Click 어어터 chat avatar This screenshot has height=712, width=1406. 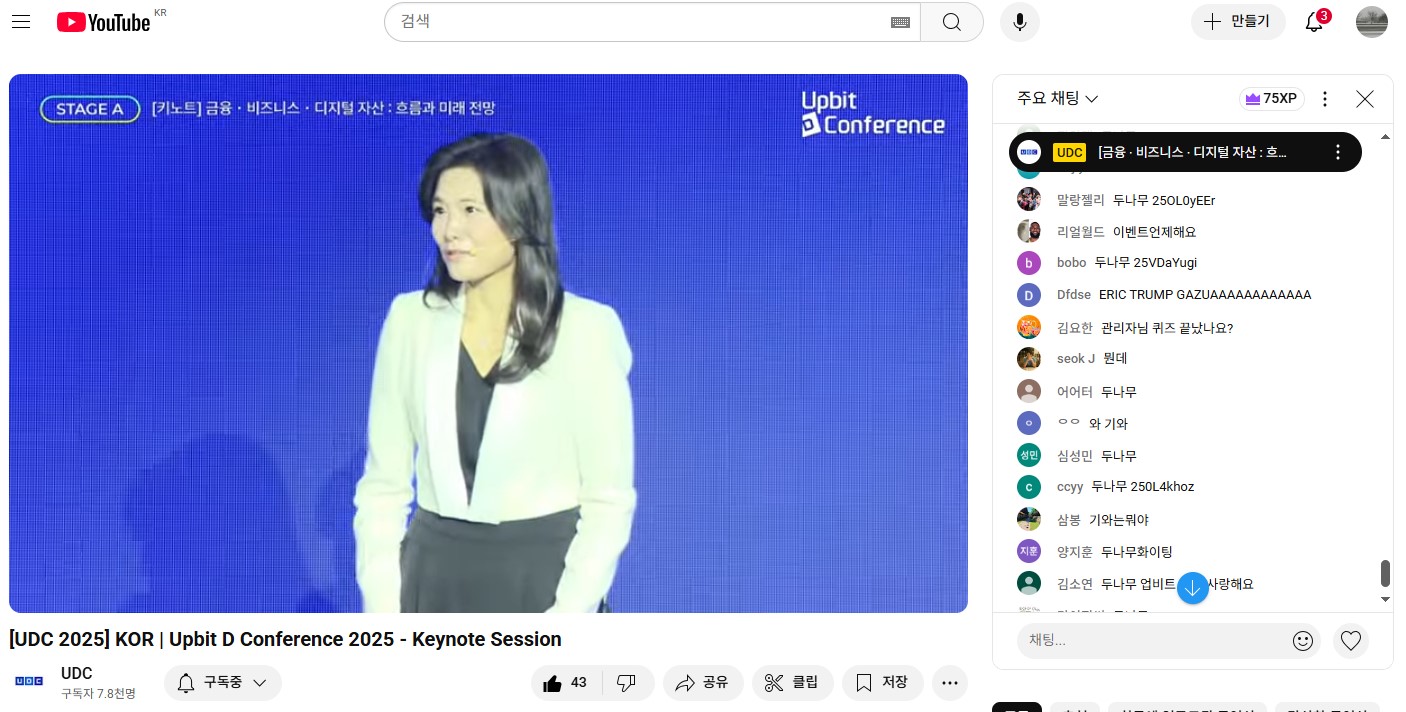coord(1029,391)
